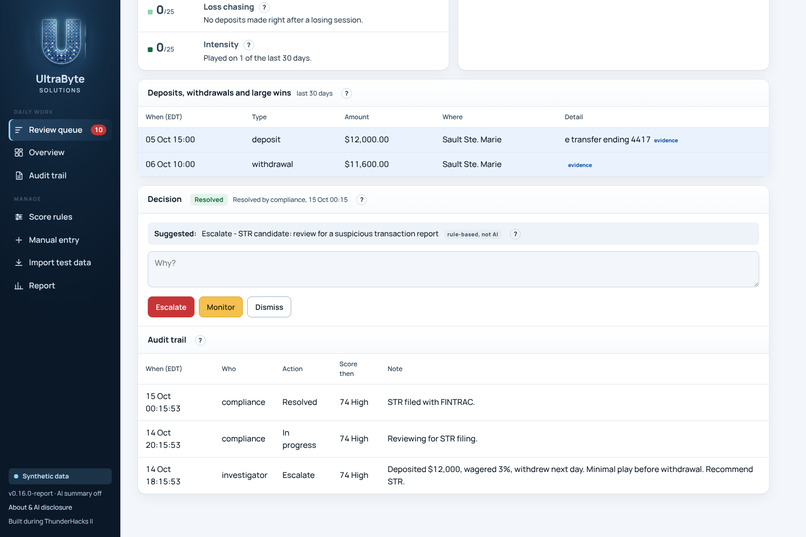Open Import test data page
Screen dimensions: 806x537
(x=60, y=263)
